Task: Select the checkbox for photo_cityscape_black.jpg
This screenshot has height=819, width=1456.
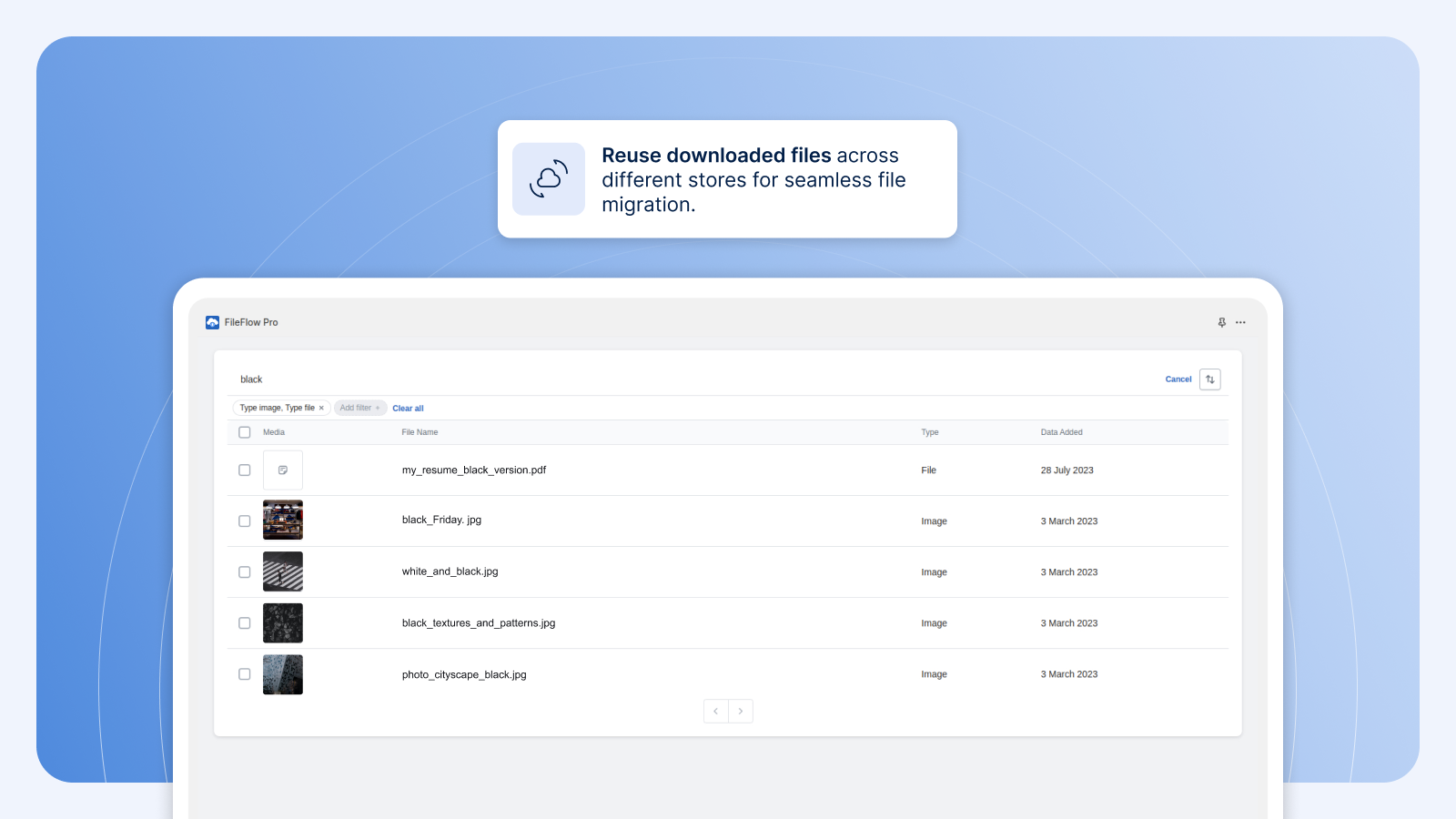Action: tap(244, 674)
